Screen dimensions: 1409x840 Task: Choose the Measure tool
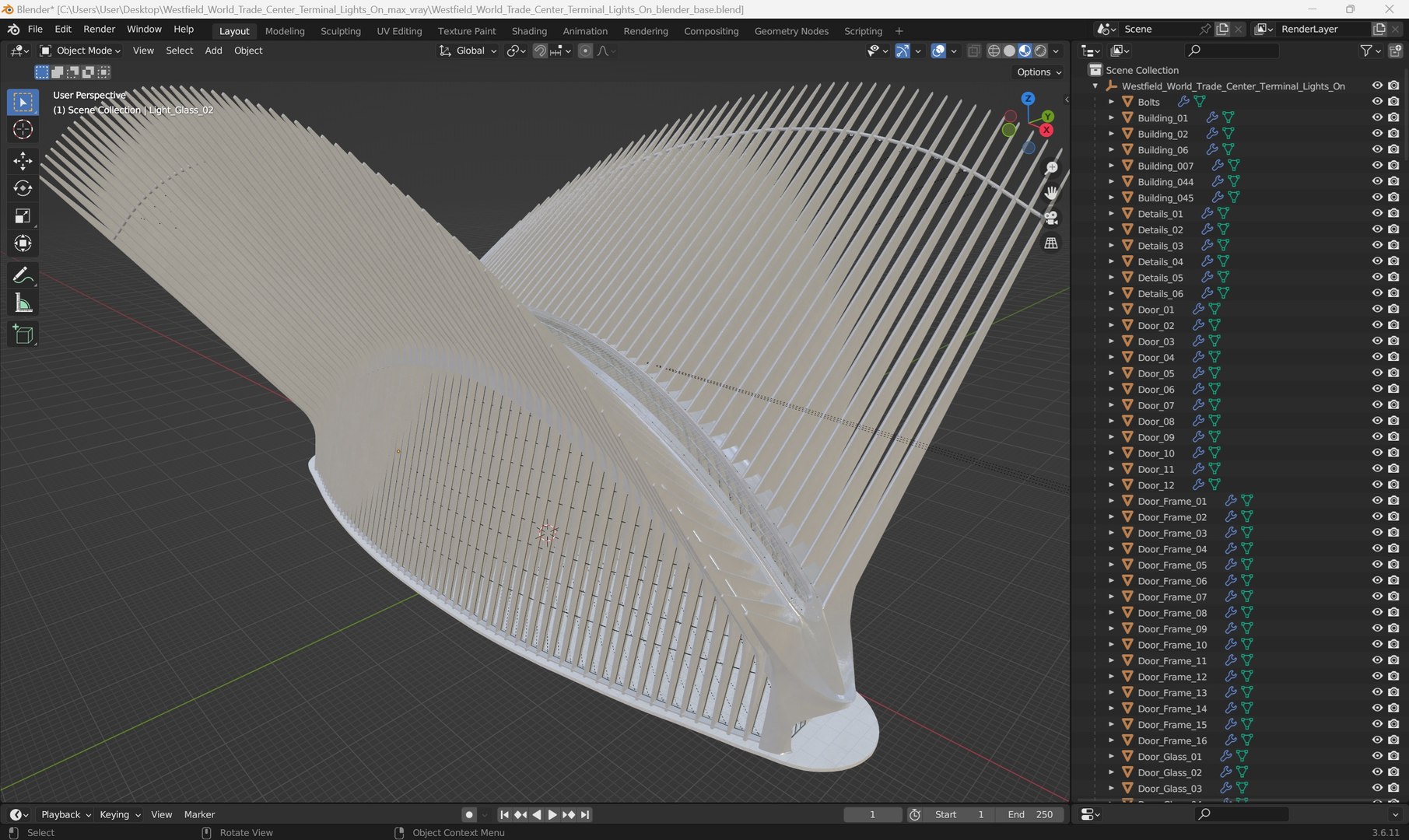(23, 303)
